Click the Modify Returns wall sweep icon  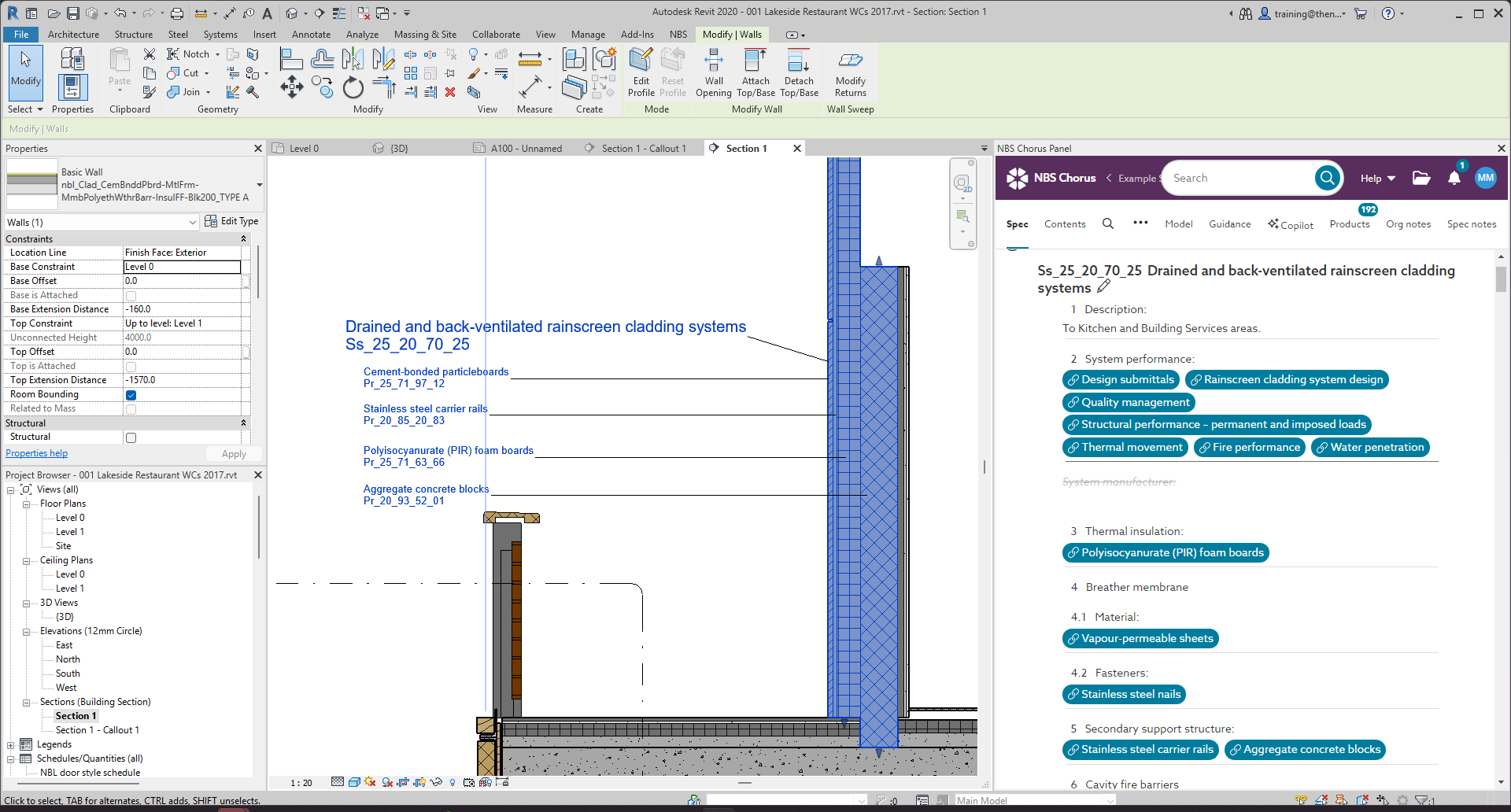(850, 61)
